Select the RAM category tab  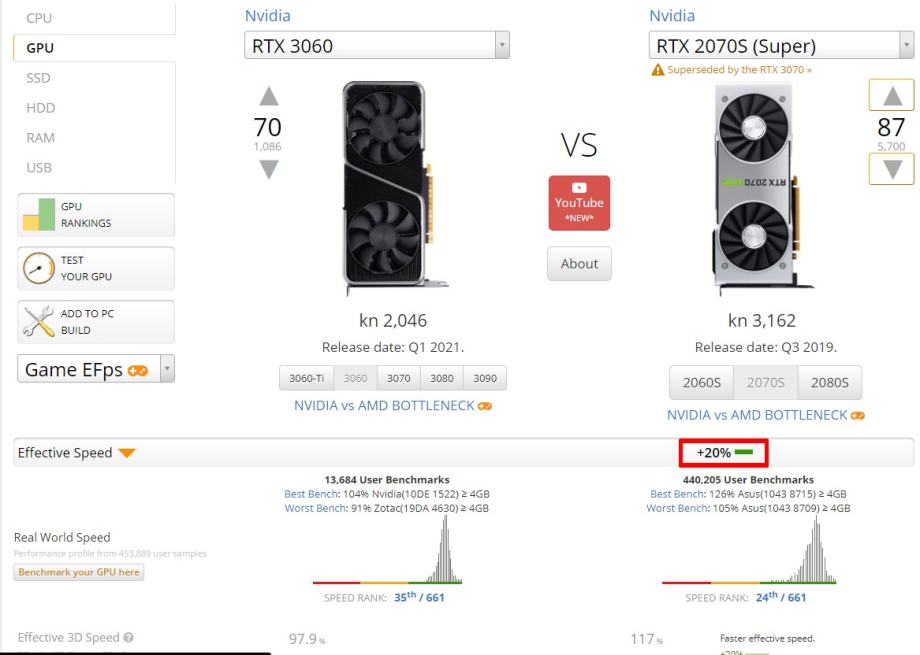click(41, 138)
